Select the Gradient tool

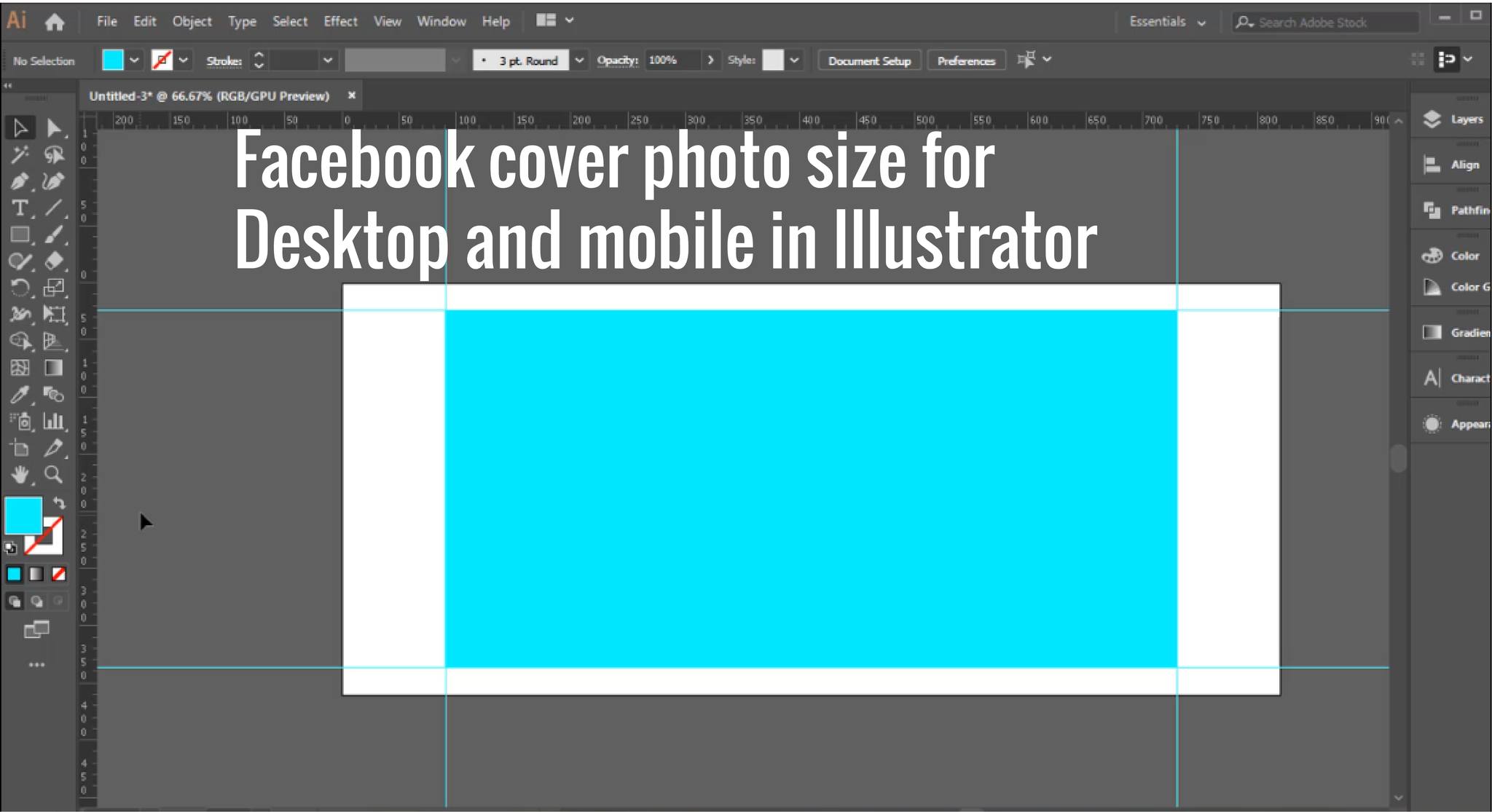(53, 368)
